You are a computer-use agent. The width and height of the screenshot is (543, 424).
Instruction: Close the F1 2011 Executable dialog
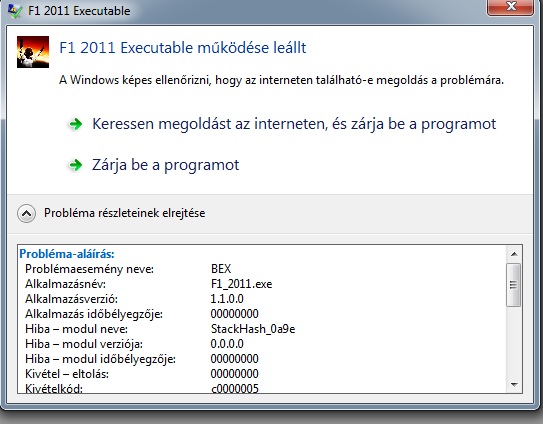pyautogui.click(x=510, y=7)
